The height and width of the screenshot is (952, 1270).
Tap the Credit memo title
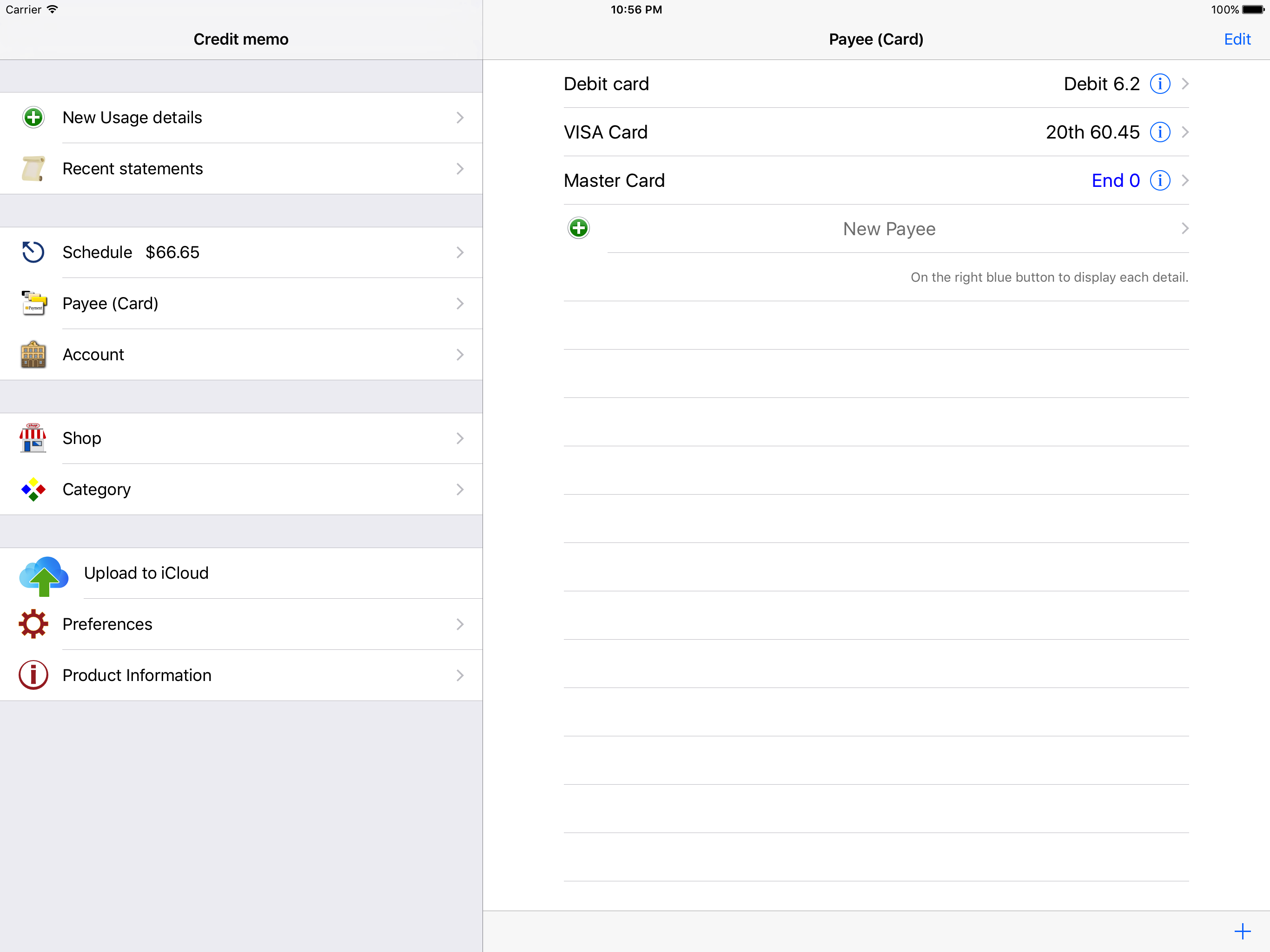pyautogui.click(x=240, y=39)
